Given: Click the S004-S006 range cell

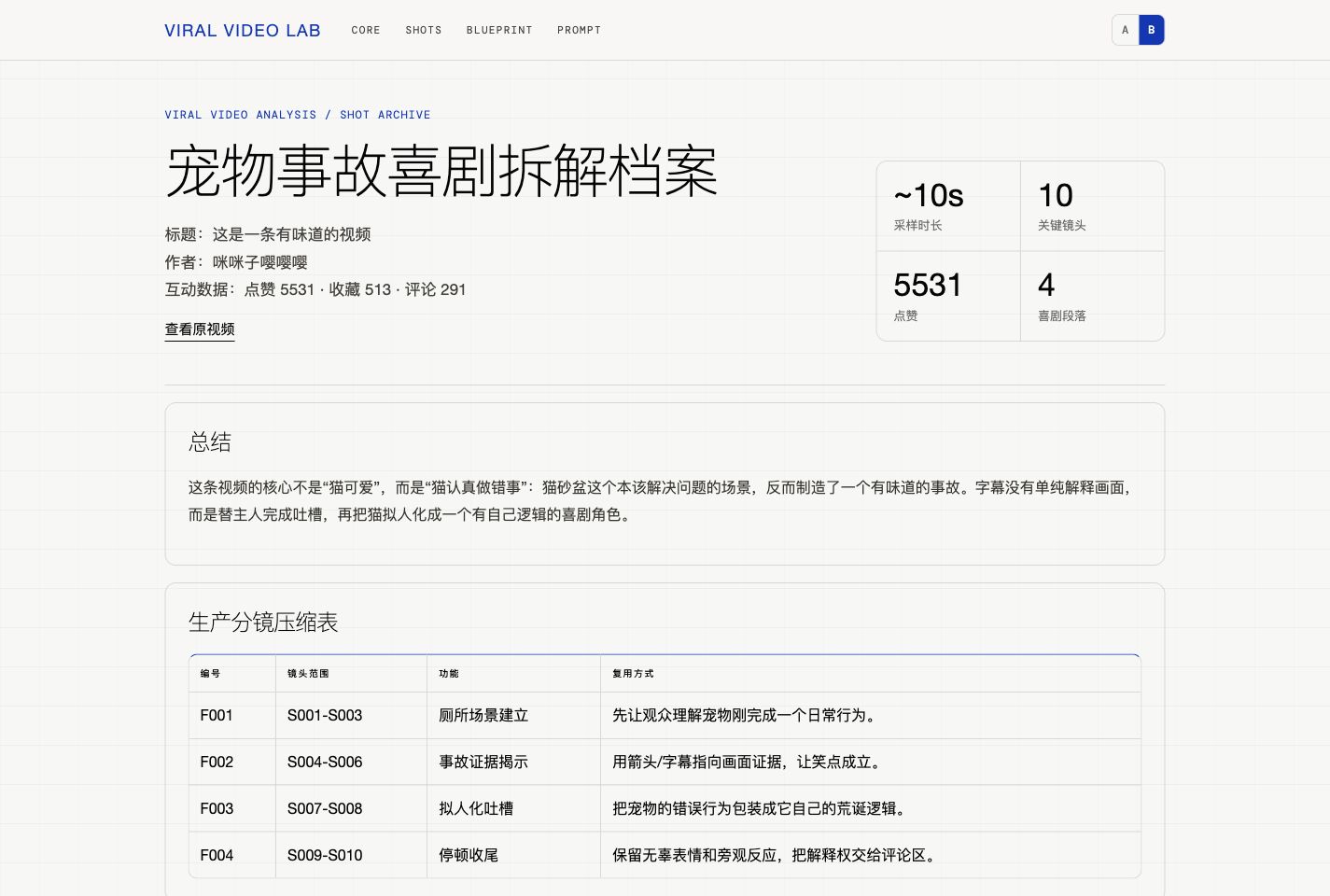Looking at the screenshot, I should 352,763.
